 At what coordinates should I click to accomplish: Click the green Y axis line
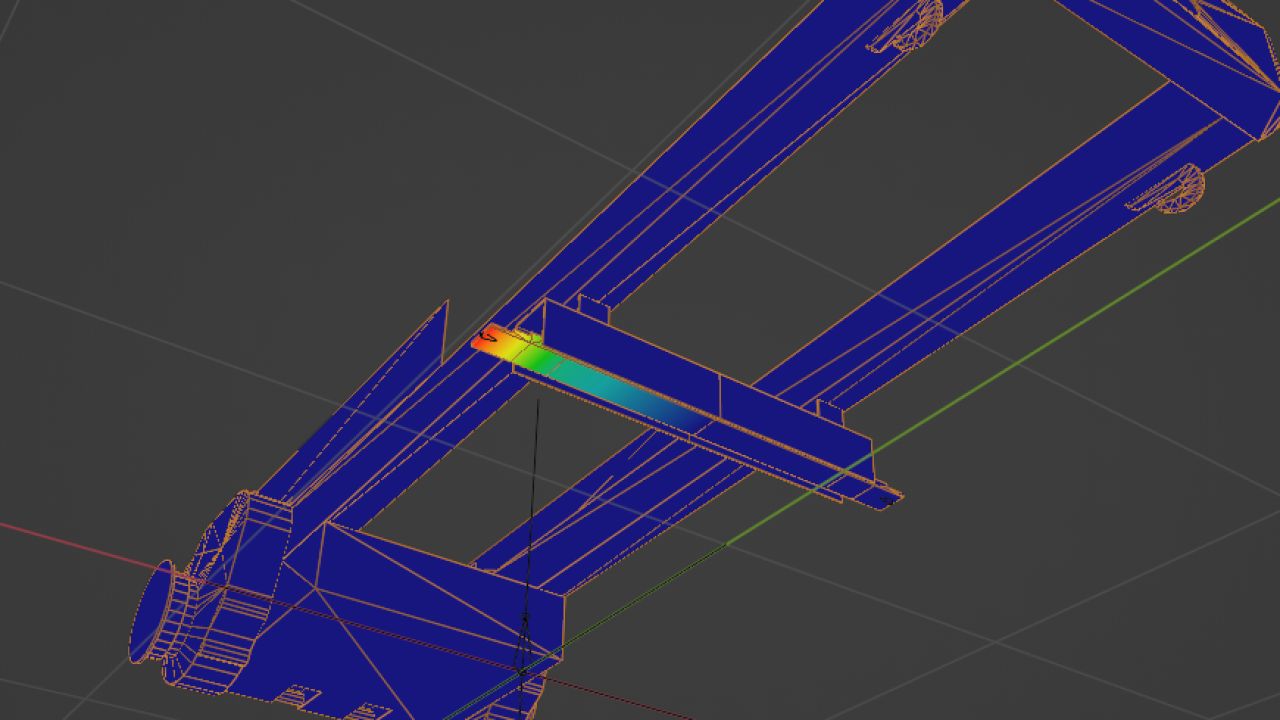1050,330
